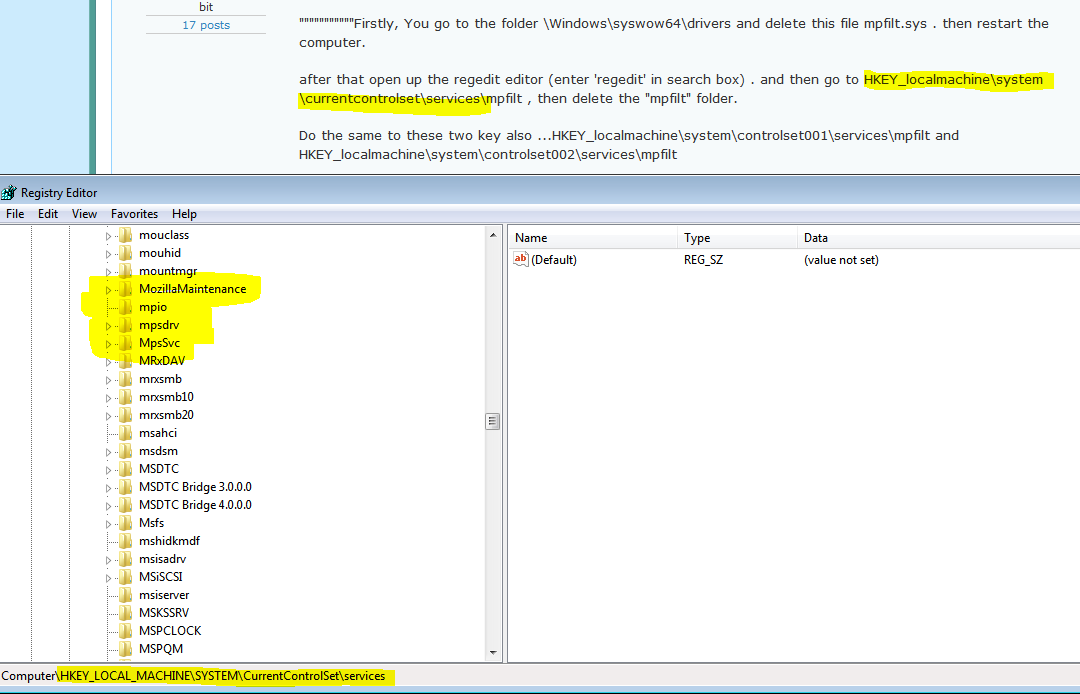Click the Registry Editor title bar icon
The image size is (1080, 694).
(9, 192)
